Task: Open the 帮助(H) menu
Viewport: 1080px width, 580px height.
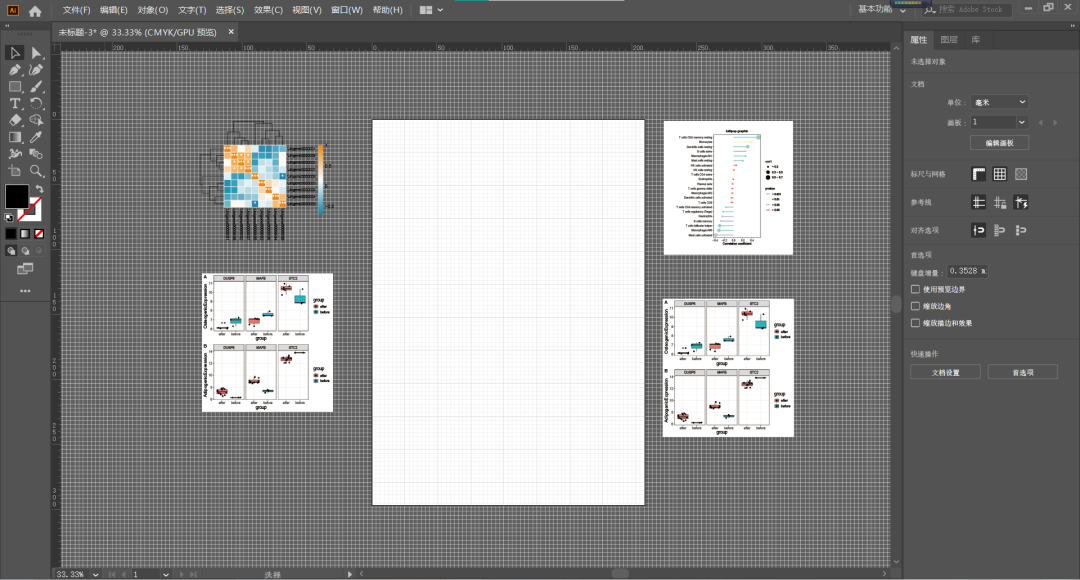Action: pyautogui.click(x=387, y=10)
